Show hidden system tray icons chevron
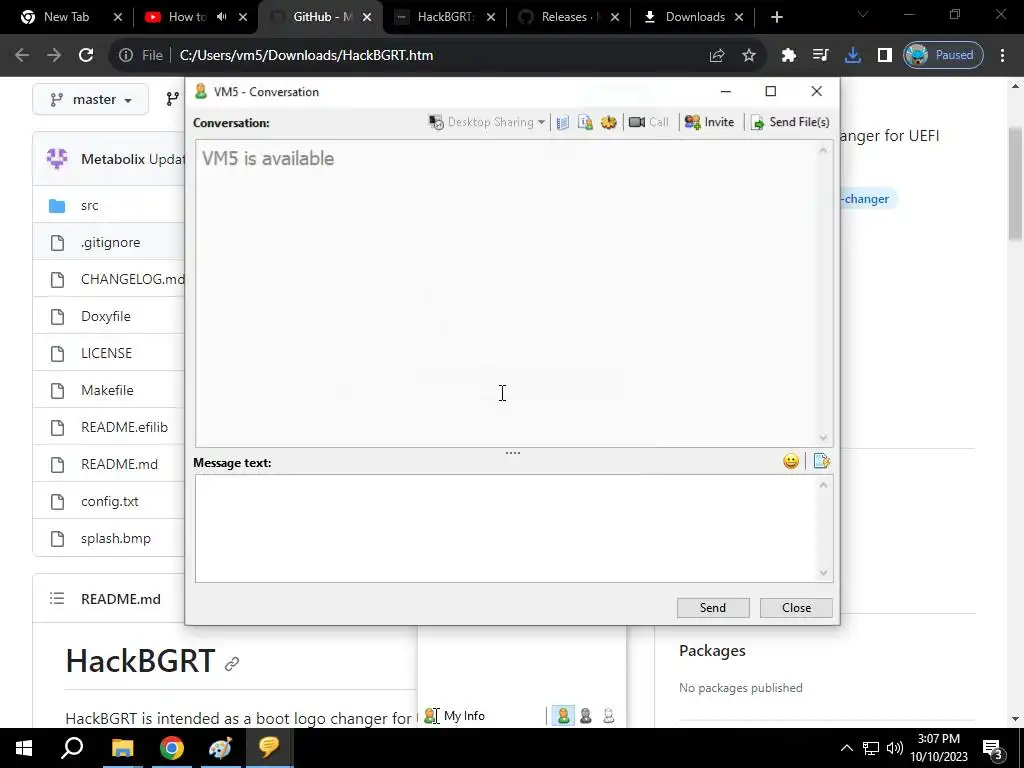The width and height of the screenshot is (1024, 768). 846,748
